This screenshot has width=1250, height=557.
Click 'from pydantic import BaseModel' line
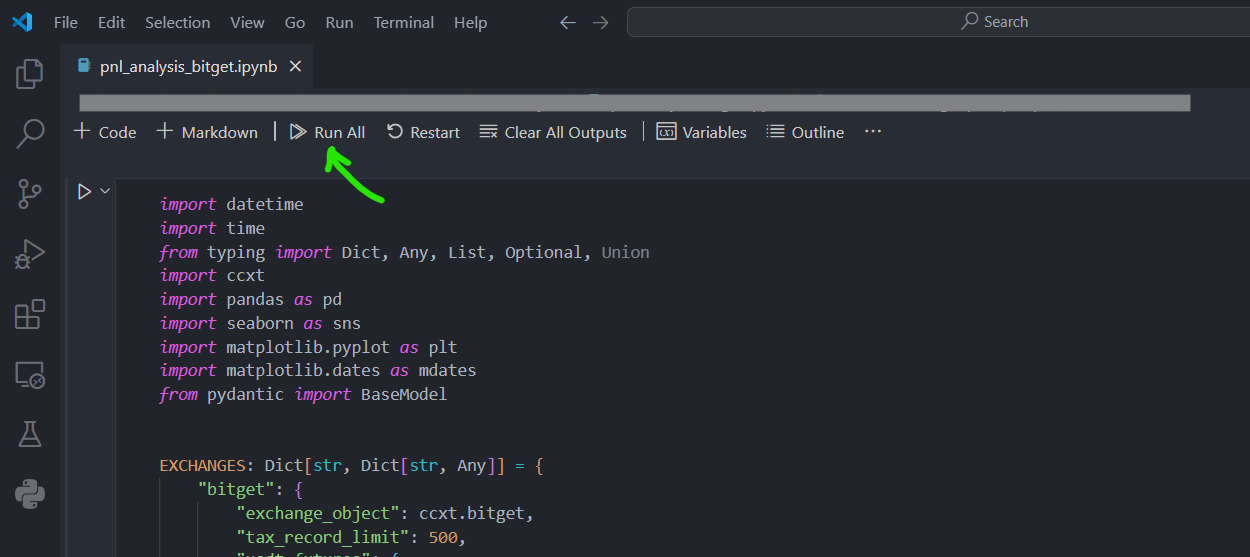click(x=303, y=394)
